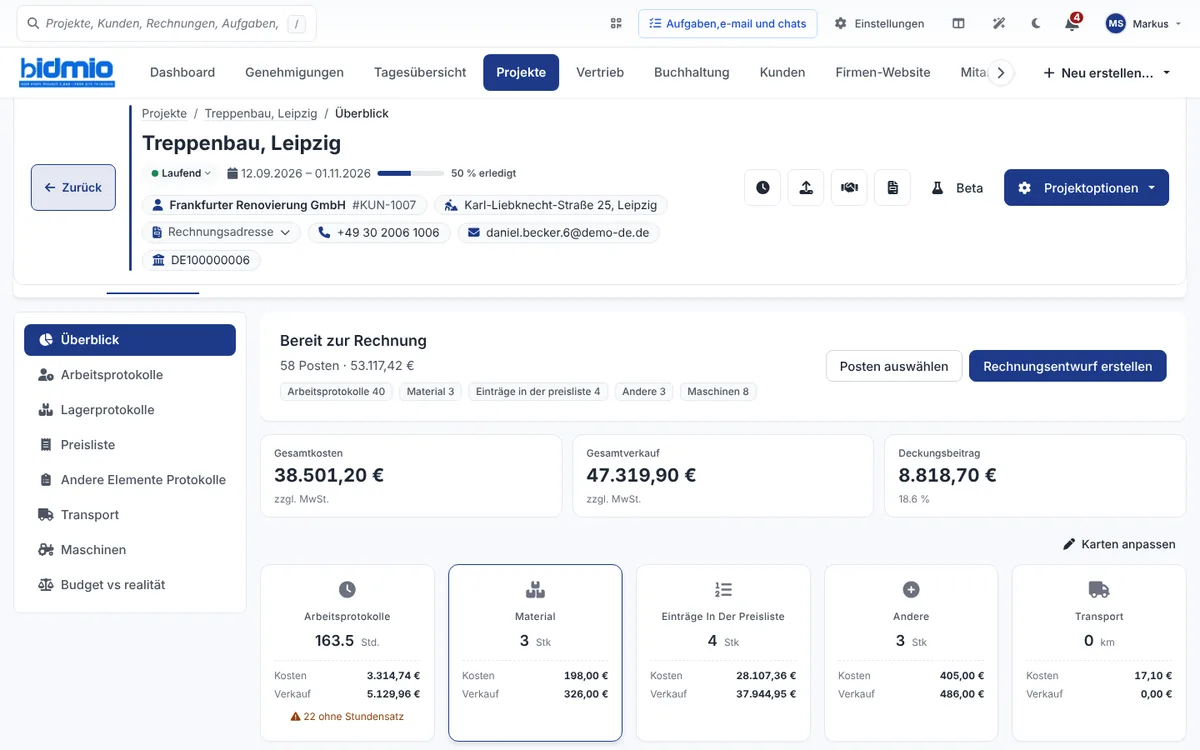Click the 50 % erledigt progress bar
Viewport: 1200px width, 750px height.
(411, 173)
